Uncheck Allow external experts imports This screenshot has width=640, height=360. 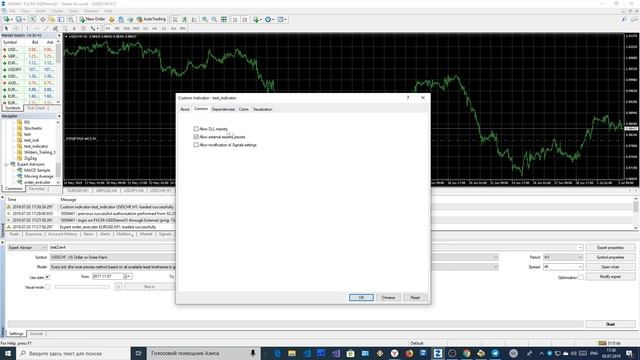pos(196,137)
